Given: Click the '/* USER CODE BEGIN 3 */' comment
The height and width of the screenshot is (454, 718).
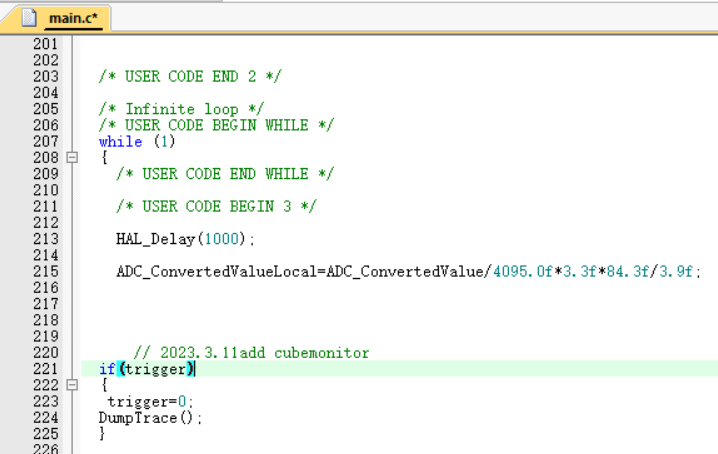Looking at the screenshot, I should 216,206.
